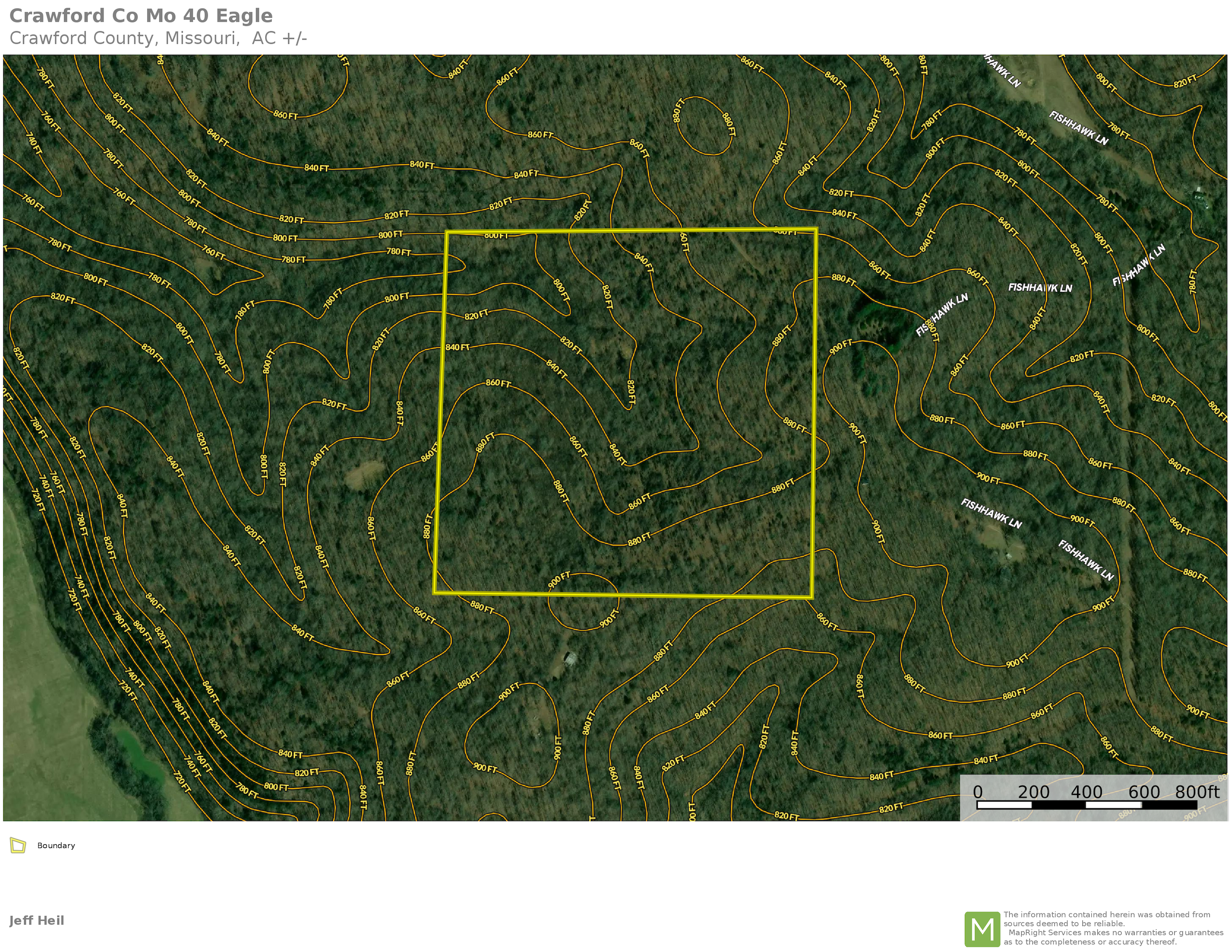1232x952 pixels.
Task: Click the small building south of the boundary
Action: click(x=570, y=658)
